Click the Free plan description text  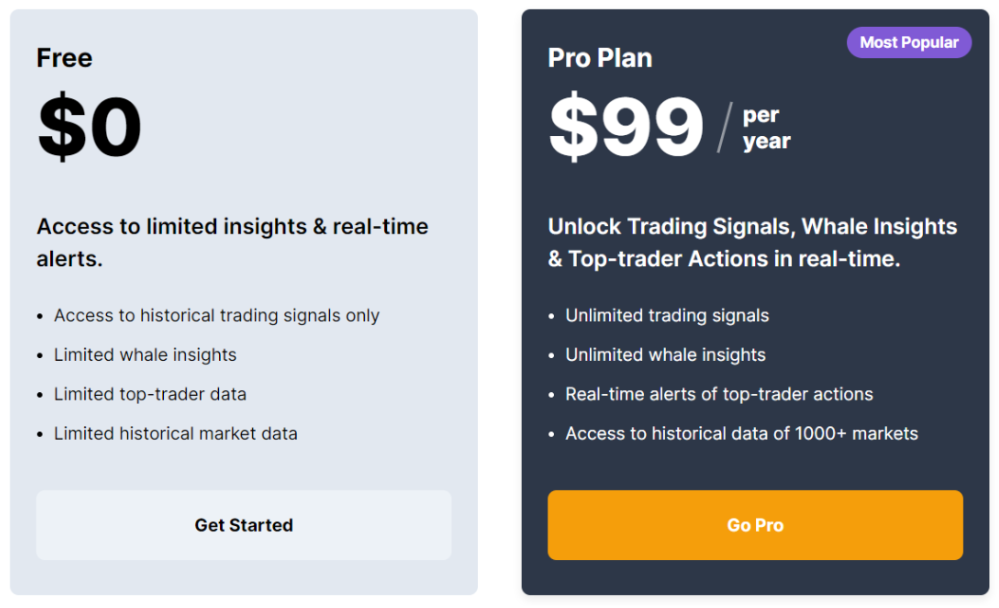pyautogui.click(x=232, y=242)
